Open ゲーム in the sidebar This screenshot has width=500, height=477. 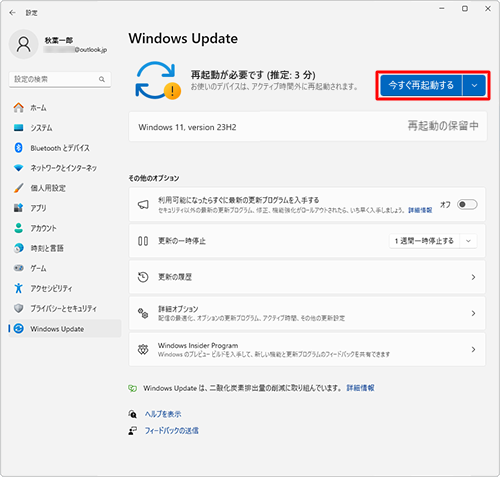(65, 268)
